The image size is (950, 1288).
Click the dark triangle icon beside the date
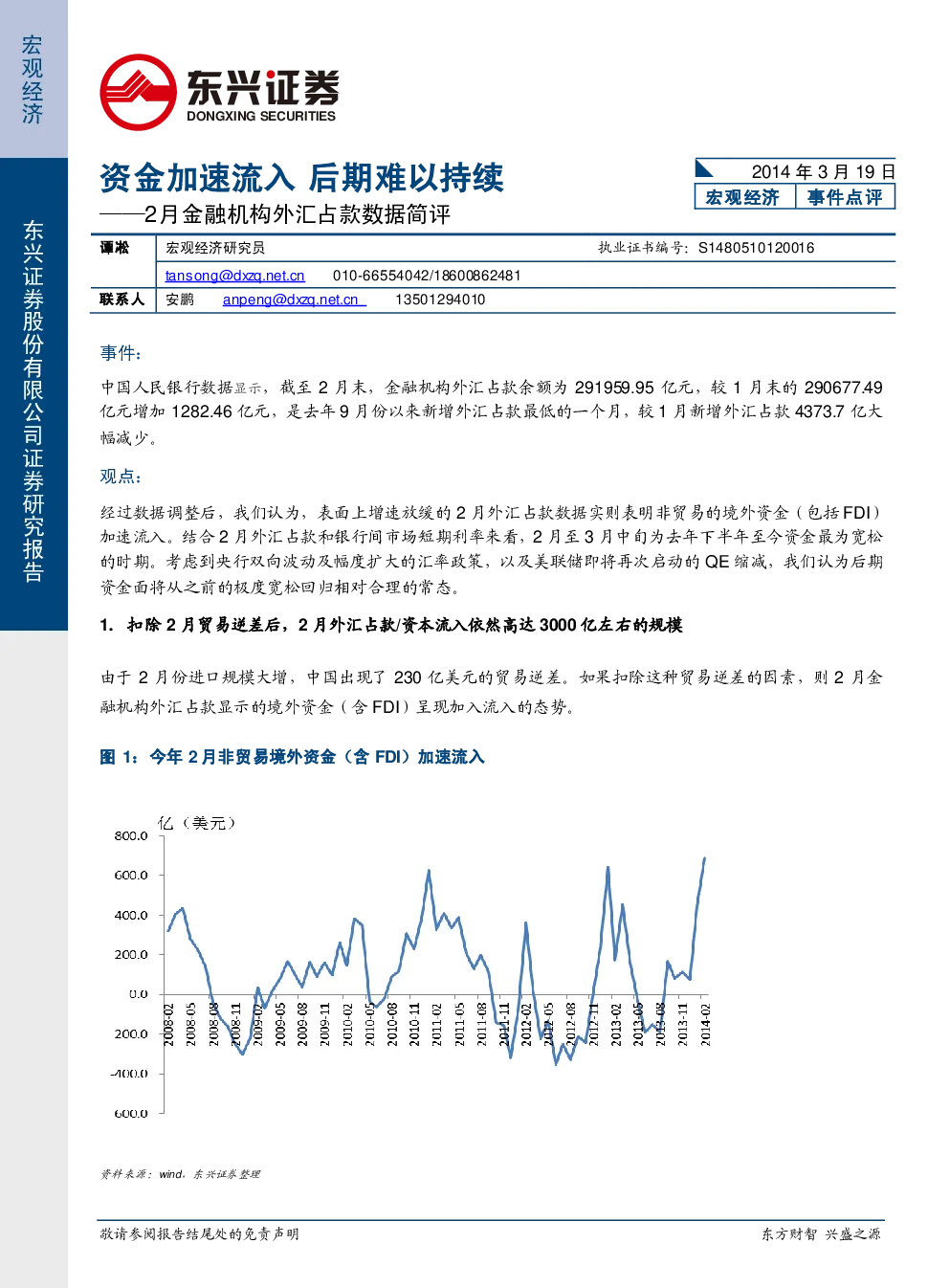704,169
